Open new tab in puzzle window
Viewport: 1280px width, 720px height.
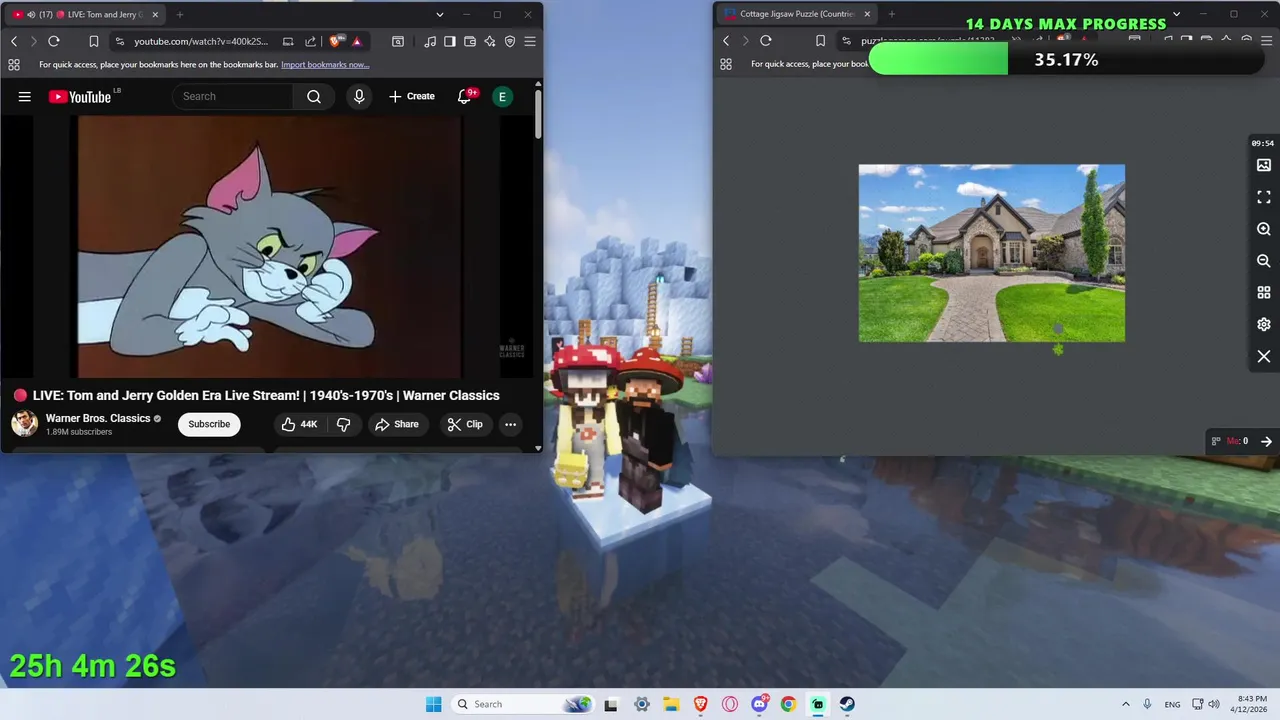892,14
